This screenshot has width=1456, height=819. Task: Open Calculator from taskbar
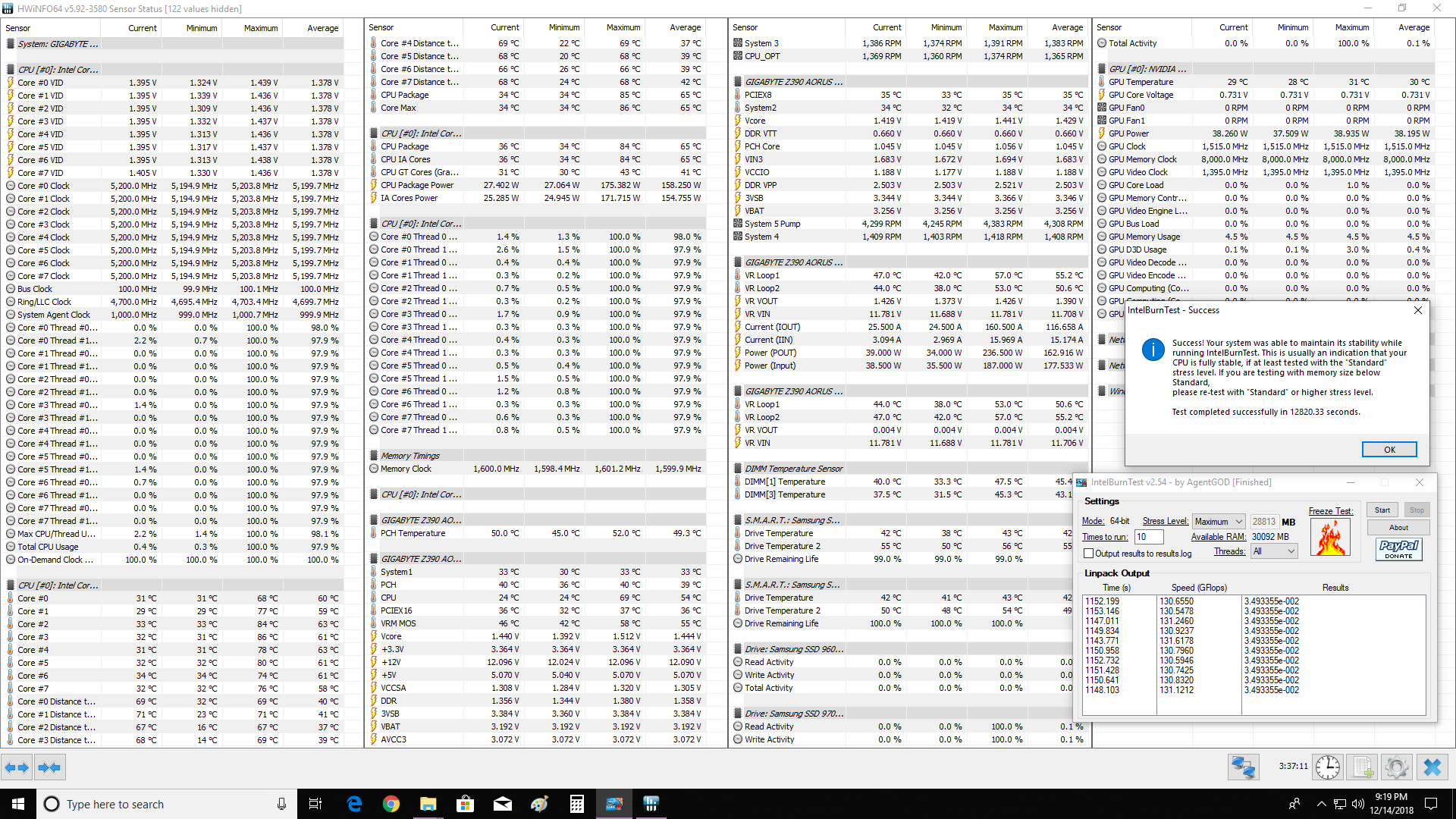pos(577,804)
